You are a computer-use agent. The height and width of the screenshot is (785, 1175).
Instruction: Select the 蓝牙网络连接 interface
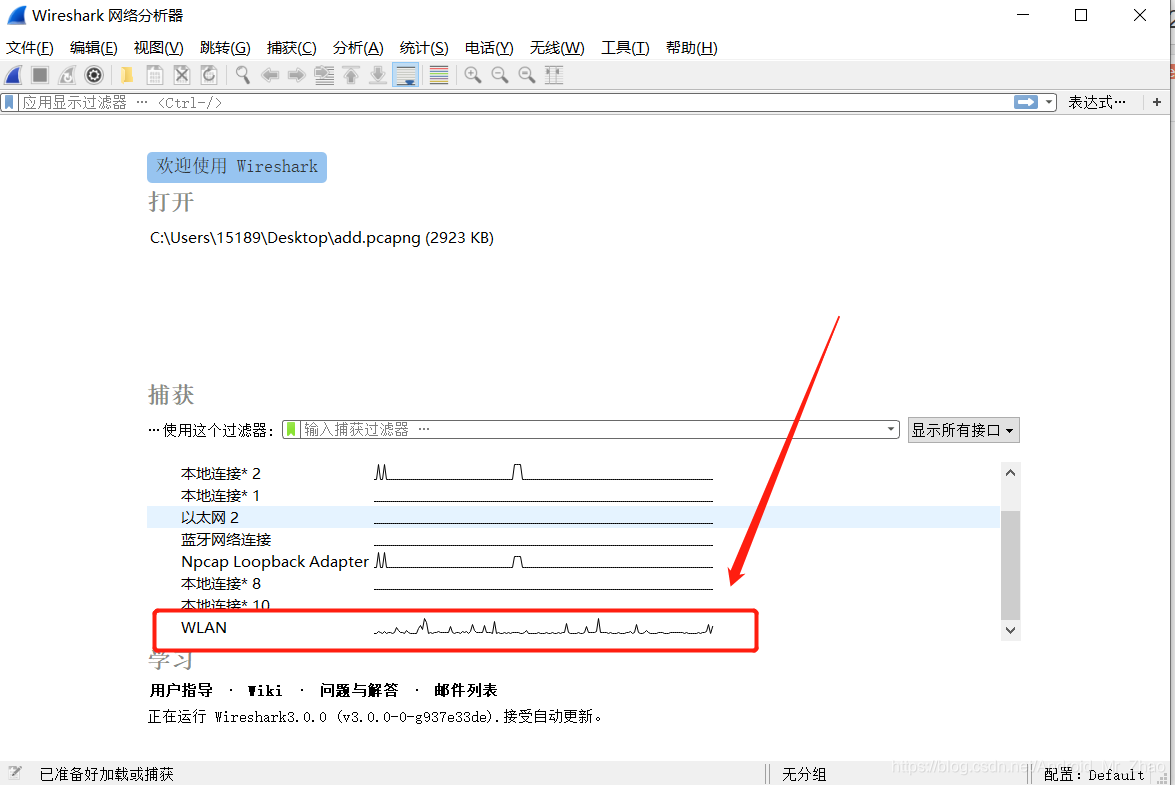[573, 539]
